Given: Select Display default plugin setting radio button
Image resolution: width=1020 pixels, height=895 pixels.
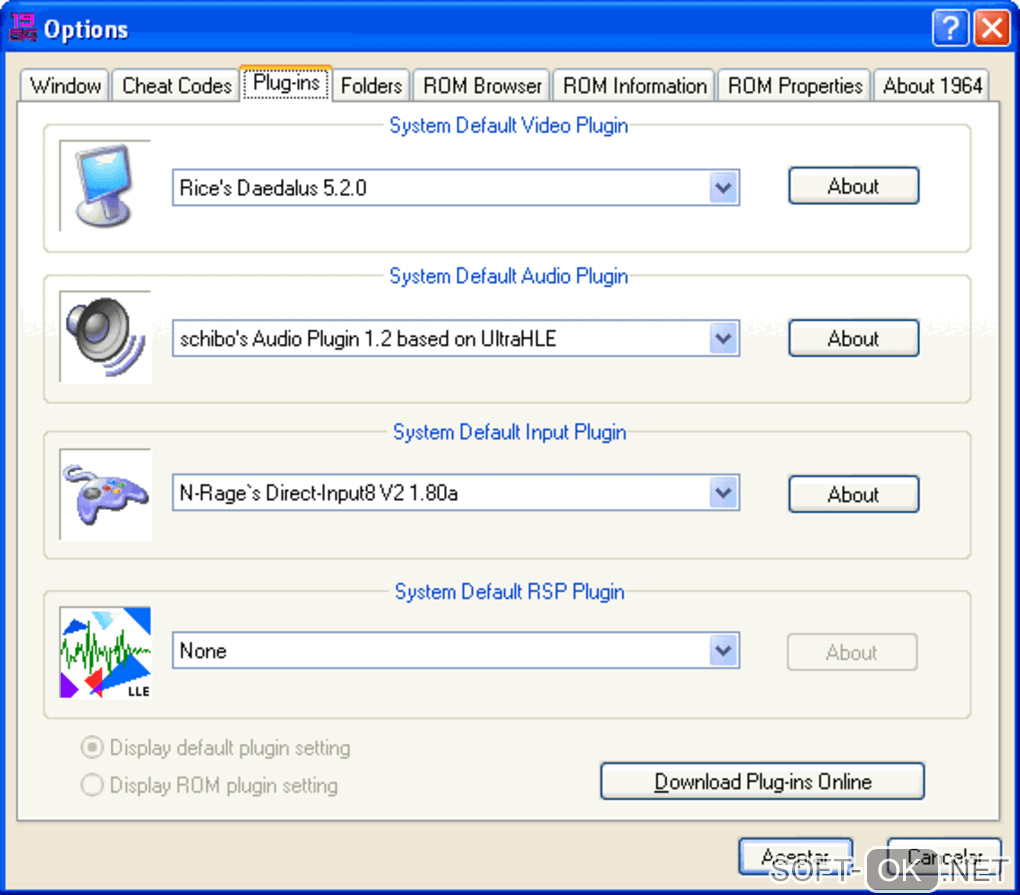Looking at the screenshot, I should [92, 747].
